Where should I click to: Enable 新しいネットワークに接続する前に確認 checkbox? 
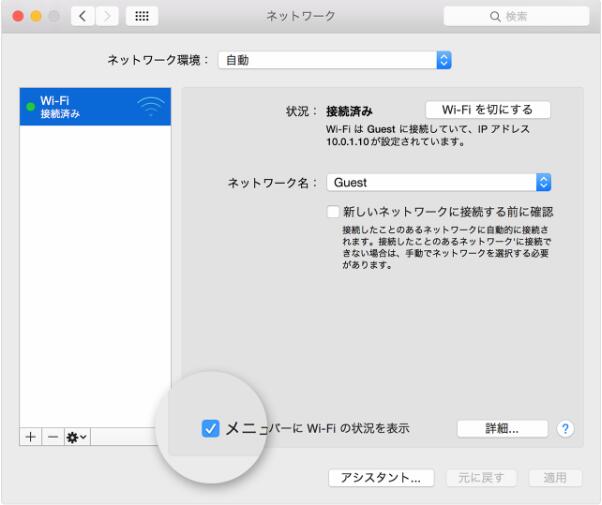pyautogui.click(x=332, y=212)
